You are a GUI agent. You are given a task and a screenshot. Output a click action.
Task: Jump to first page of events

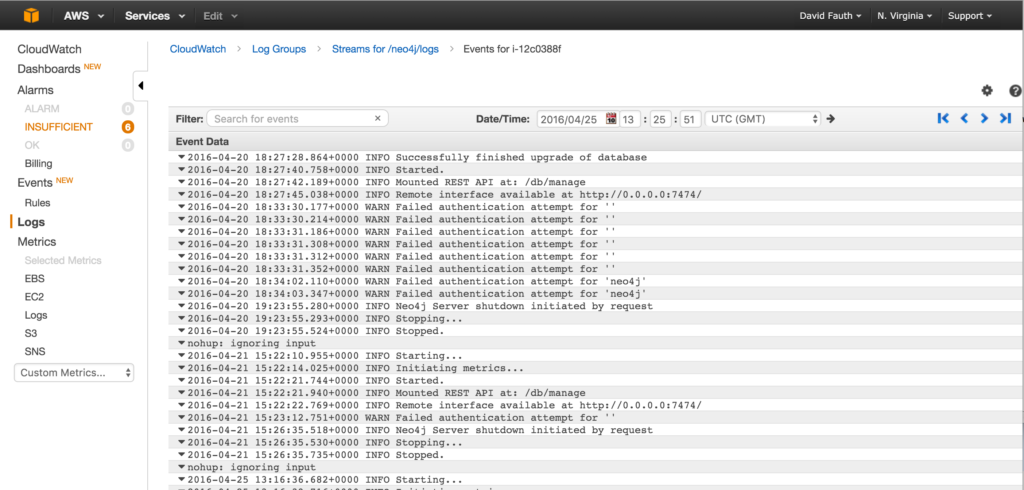coord(943,118)
